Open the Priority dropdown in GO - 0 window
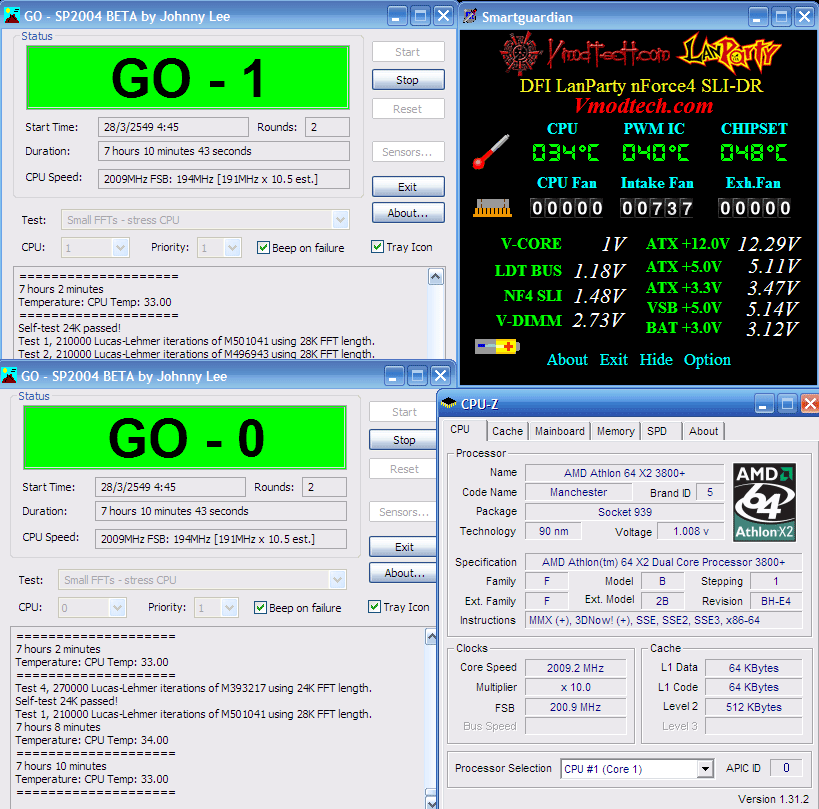The width and height of the screenshot is (819, 809). [x=229, y=607]
